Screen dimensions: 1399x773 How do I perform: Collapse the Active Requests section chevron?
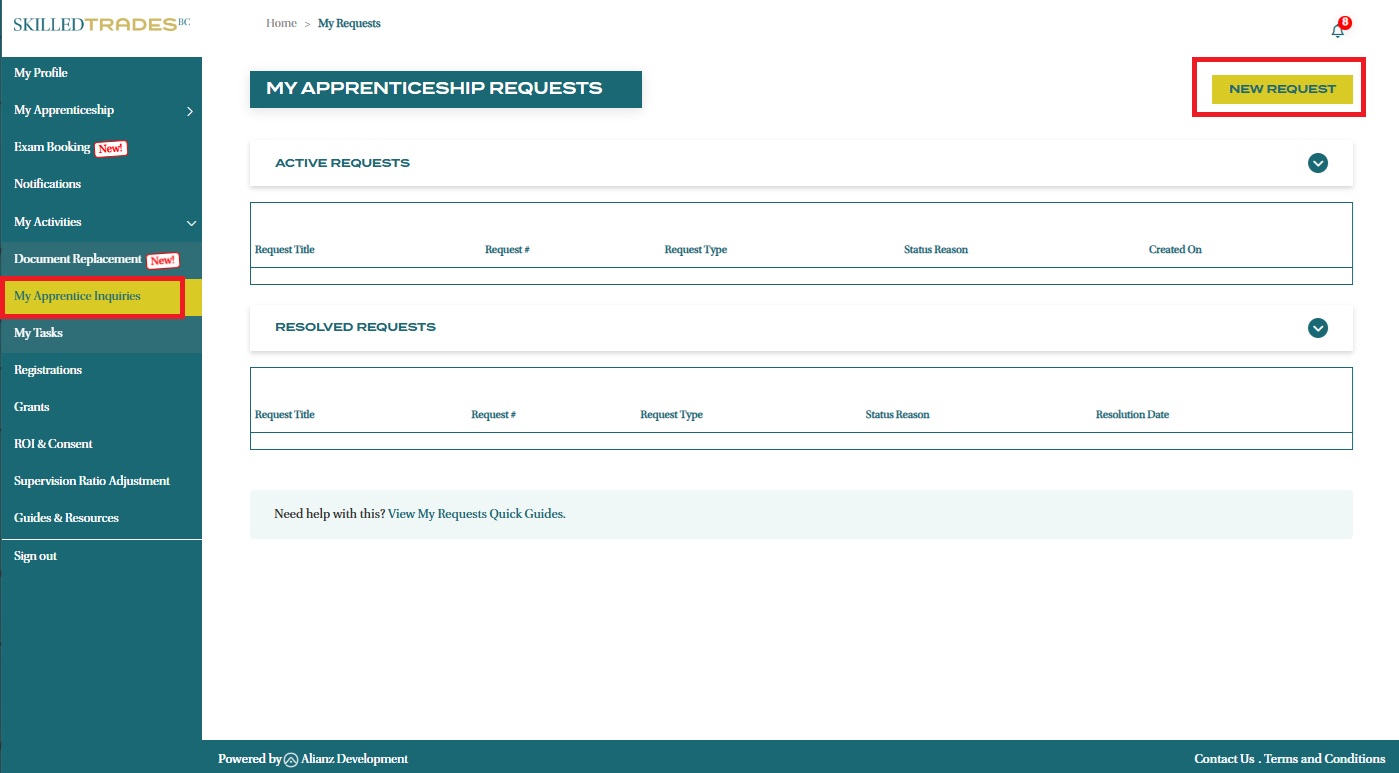(x=1317, y=163)
